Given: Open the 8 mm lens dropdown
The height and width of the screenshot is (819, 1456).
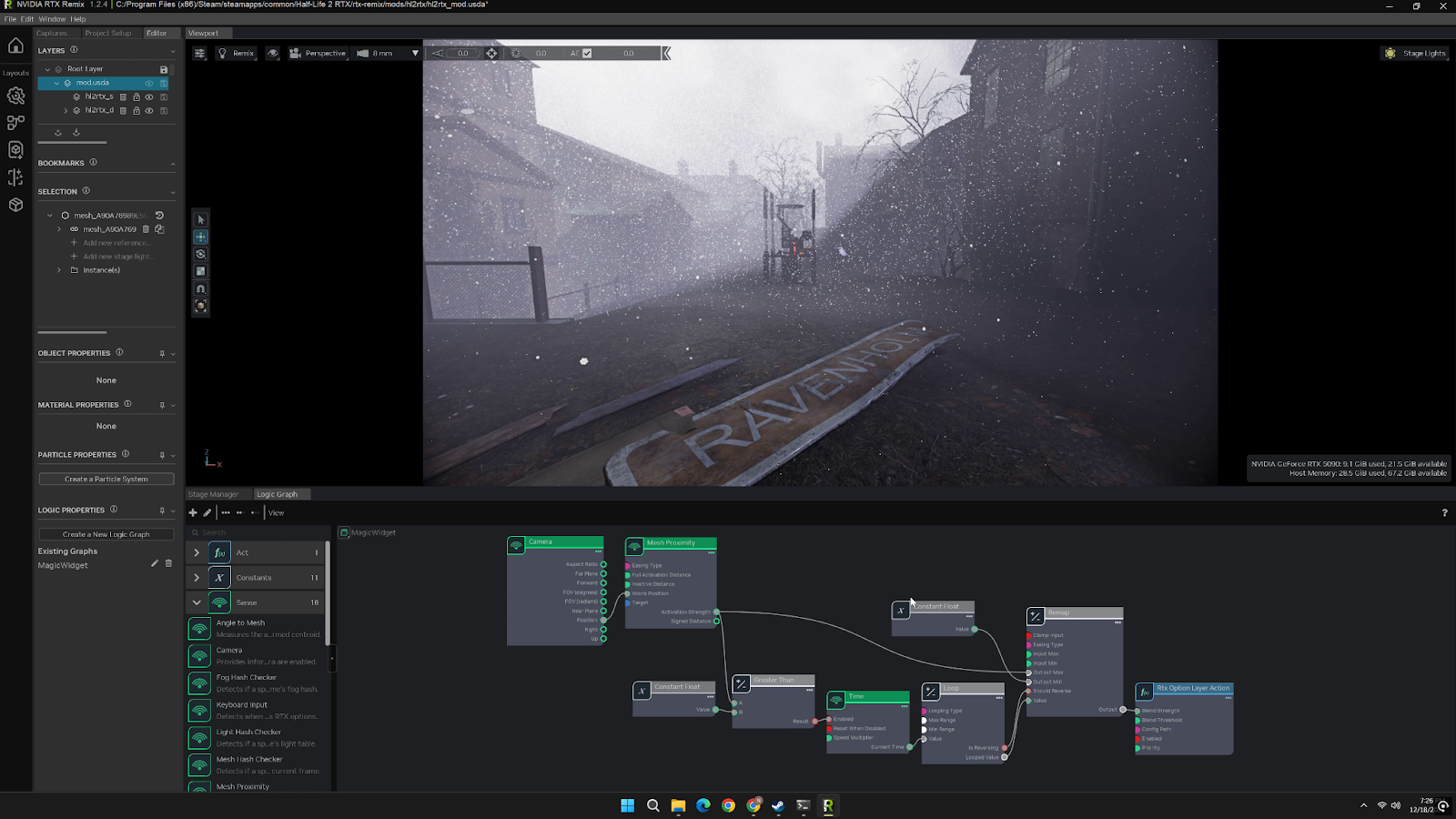Looking at the screenshot, I should tap(415, 54).
